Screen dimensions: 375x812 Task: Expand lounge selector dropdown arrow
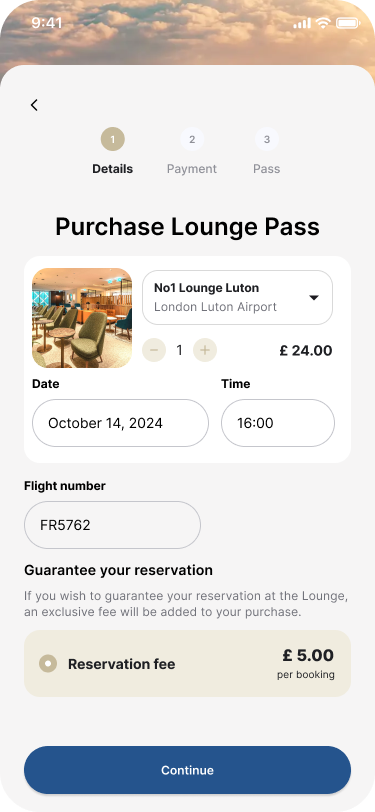pyautogui.click(x=313, y=297)
